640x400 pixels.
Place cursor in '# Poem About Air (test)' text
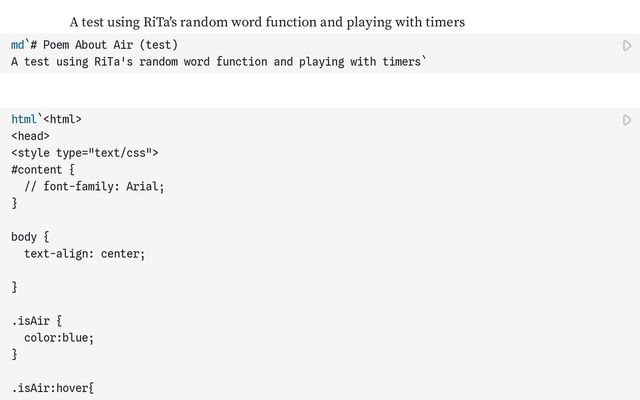pos(110,45)
